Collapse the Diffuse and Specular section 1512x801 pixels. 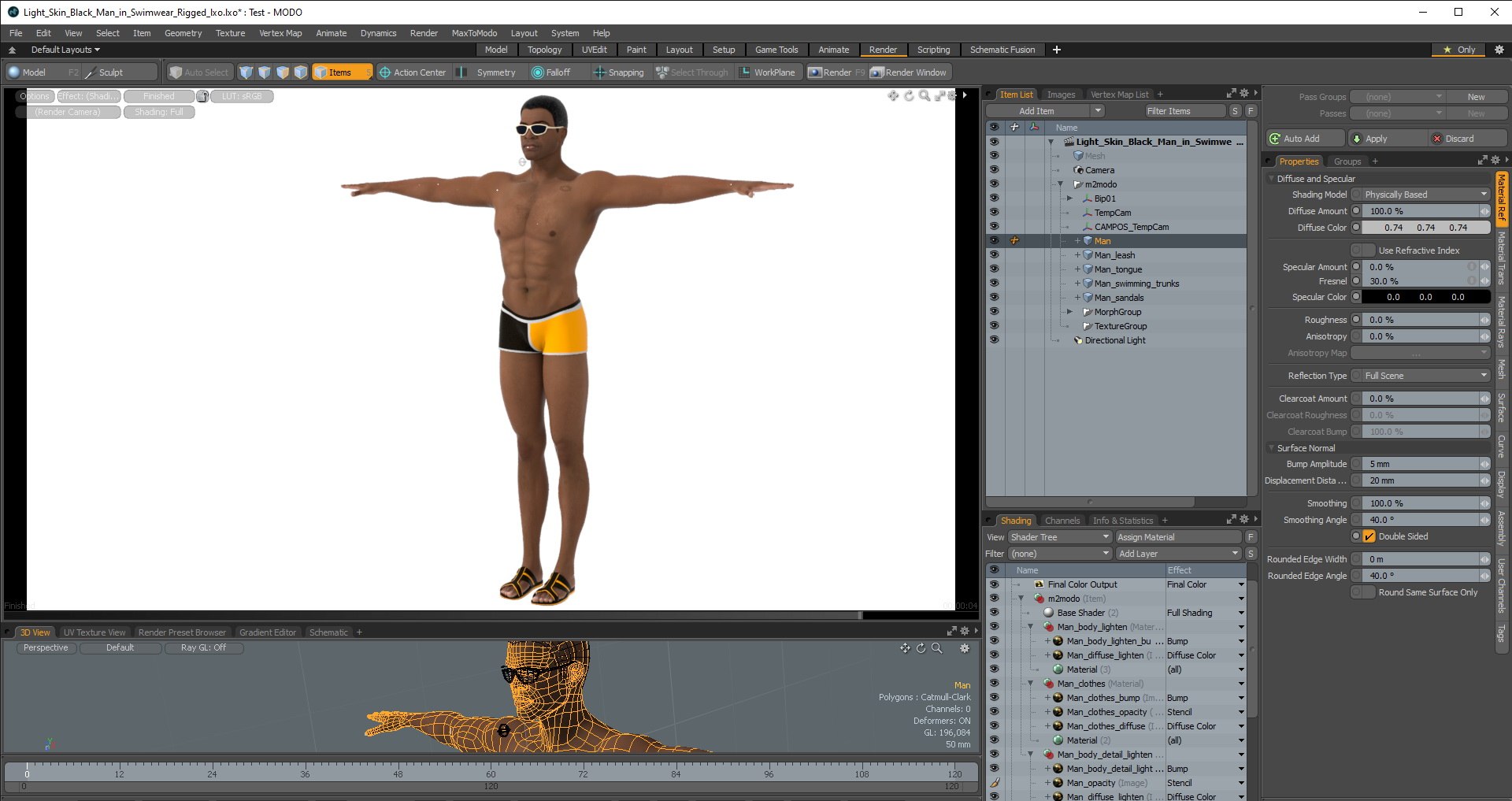tap(1271, 179)
